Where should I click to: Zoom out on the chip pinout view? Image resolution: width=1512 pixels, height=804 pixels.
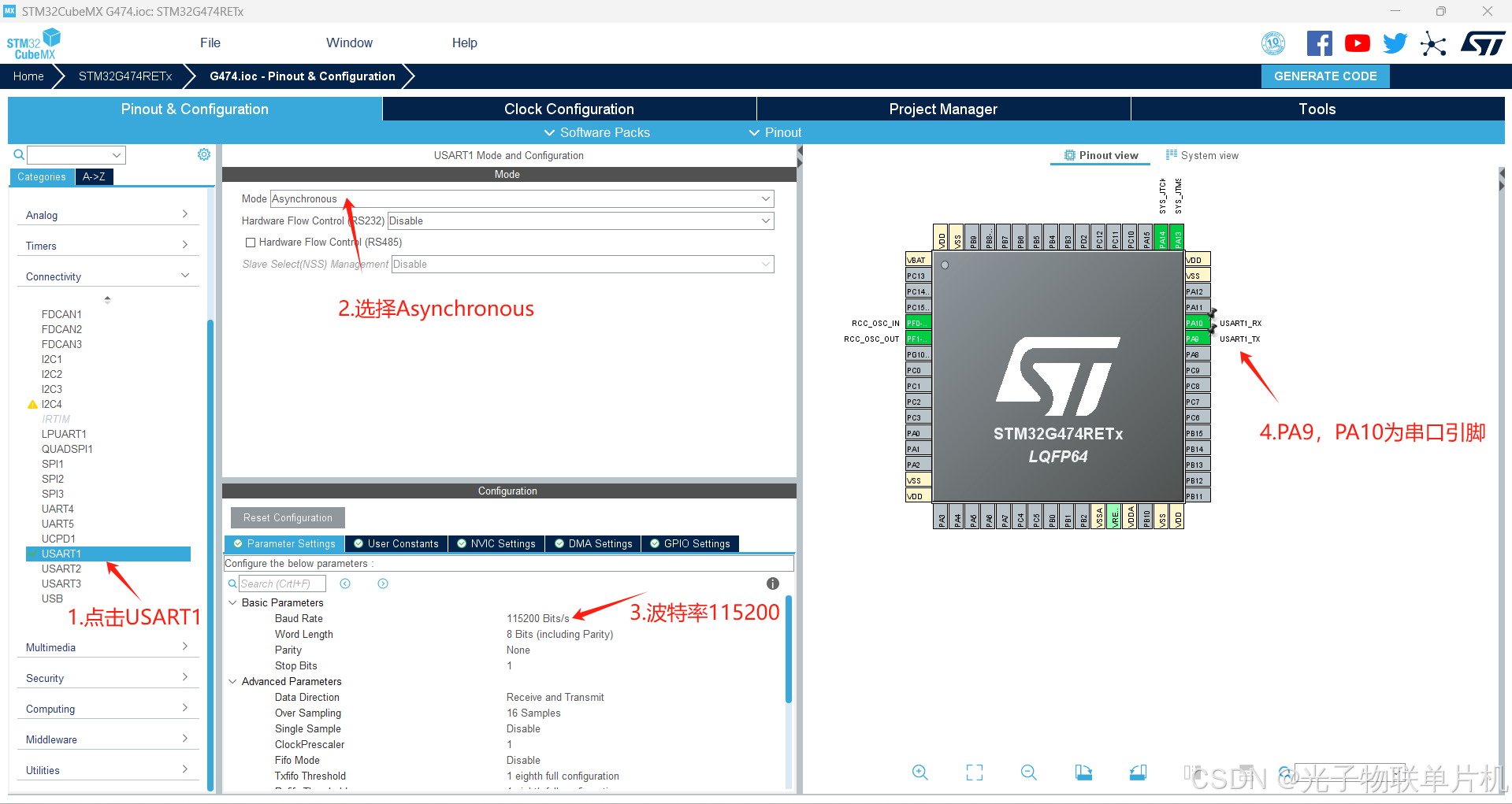[1028, 773]
